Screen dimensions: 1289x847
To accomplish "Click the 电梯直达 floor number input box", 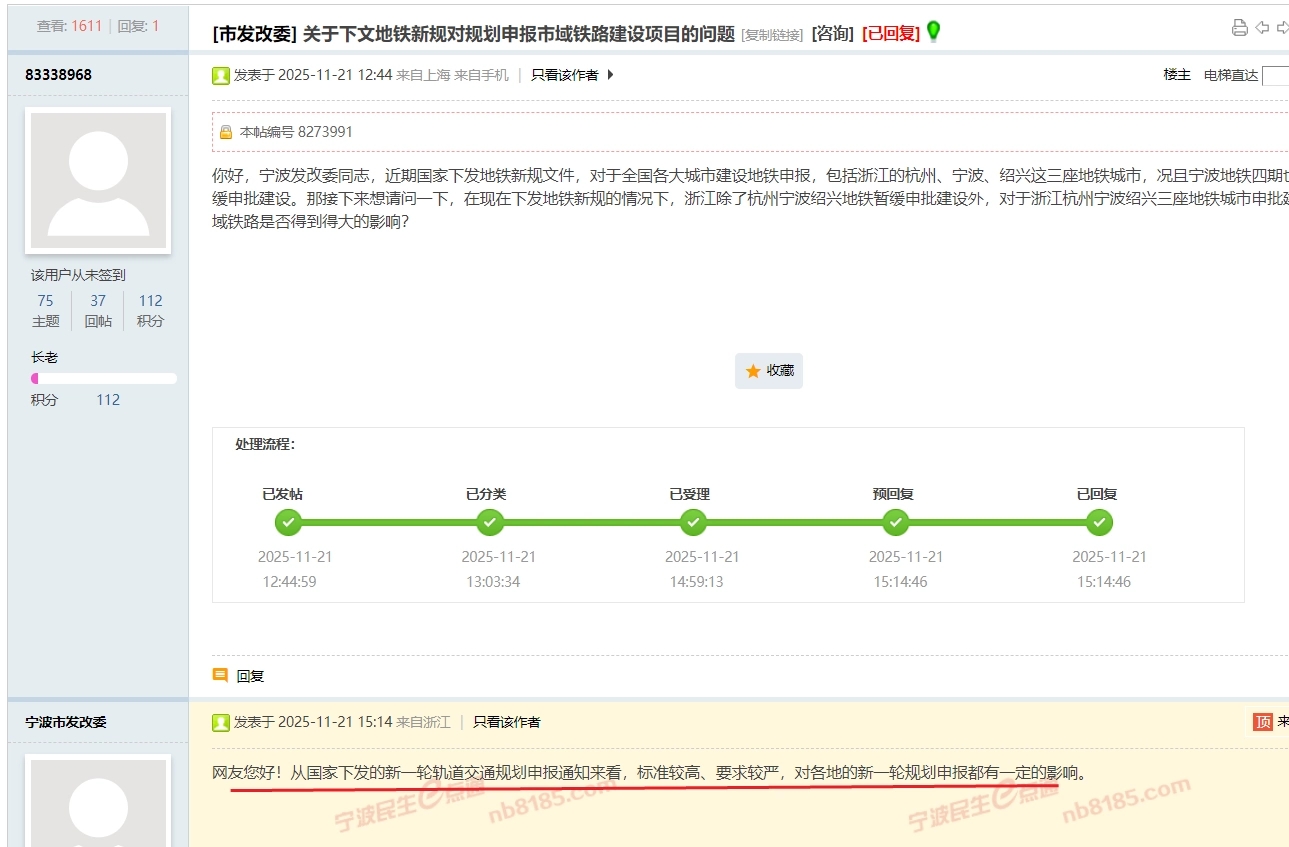I will (x=1275, y=75).
